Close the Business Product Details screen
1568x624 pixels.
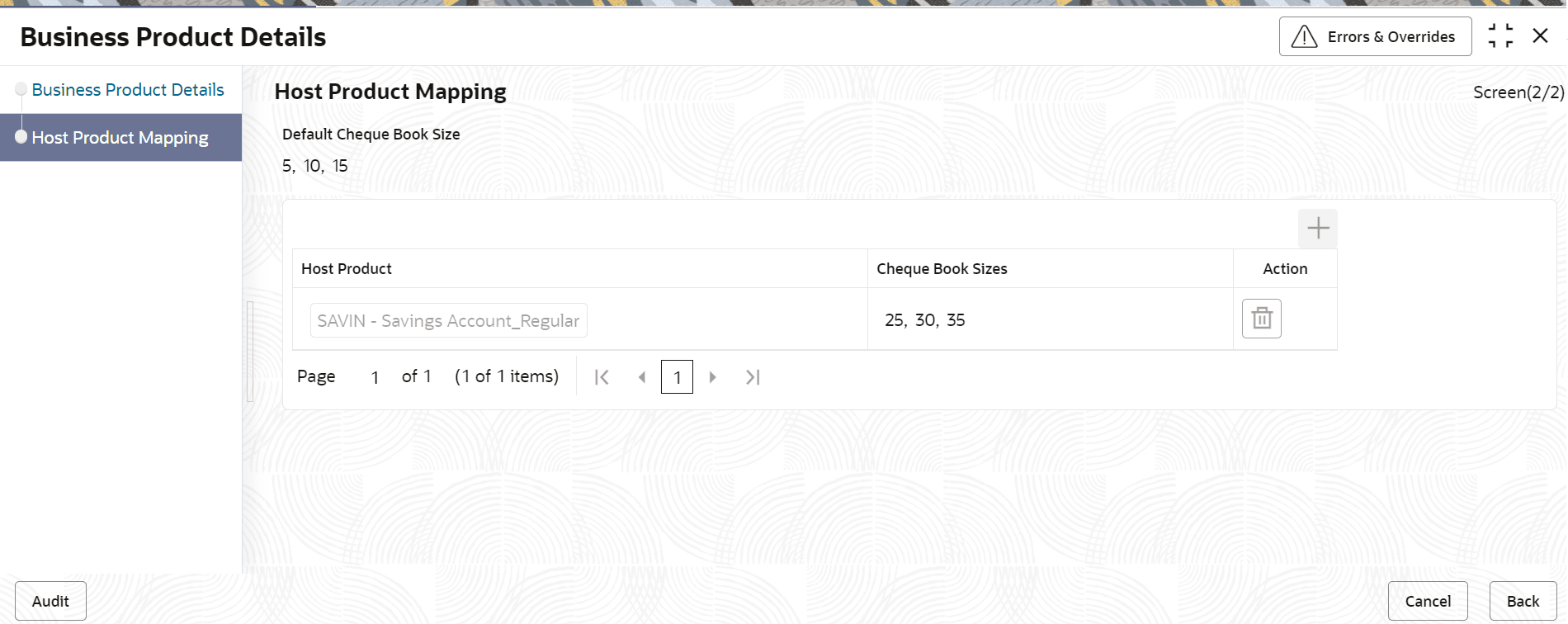point(1540,35)
